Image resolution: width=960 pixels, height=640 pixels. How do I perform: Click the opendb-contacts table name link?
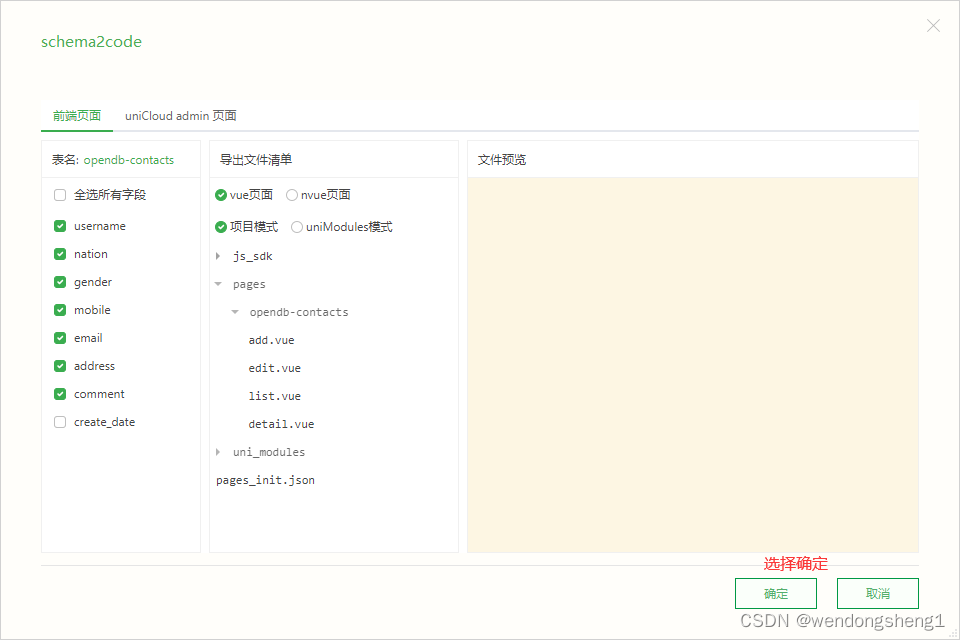129,160
